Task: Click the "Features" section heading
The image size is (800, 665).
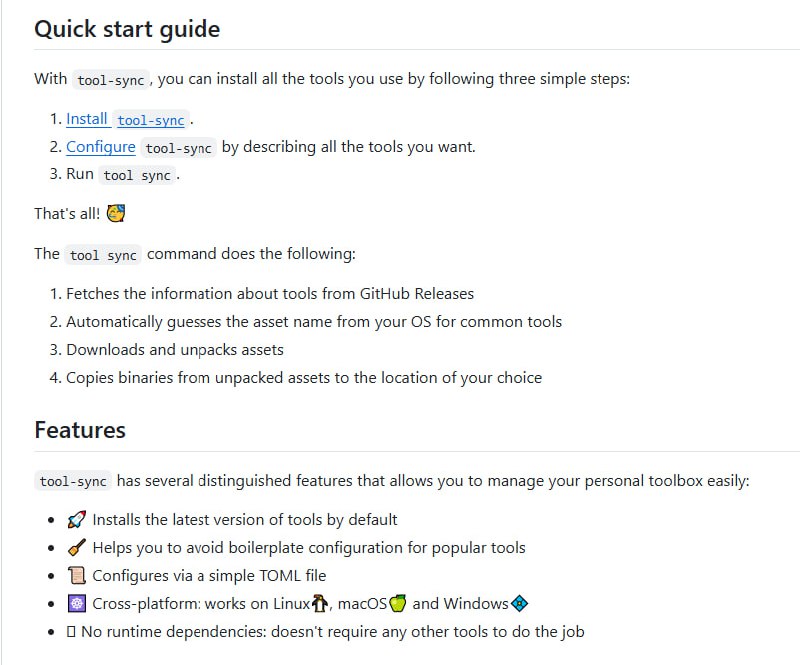Action: pos(80,430)
